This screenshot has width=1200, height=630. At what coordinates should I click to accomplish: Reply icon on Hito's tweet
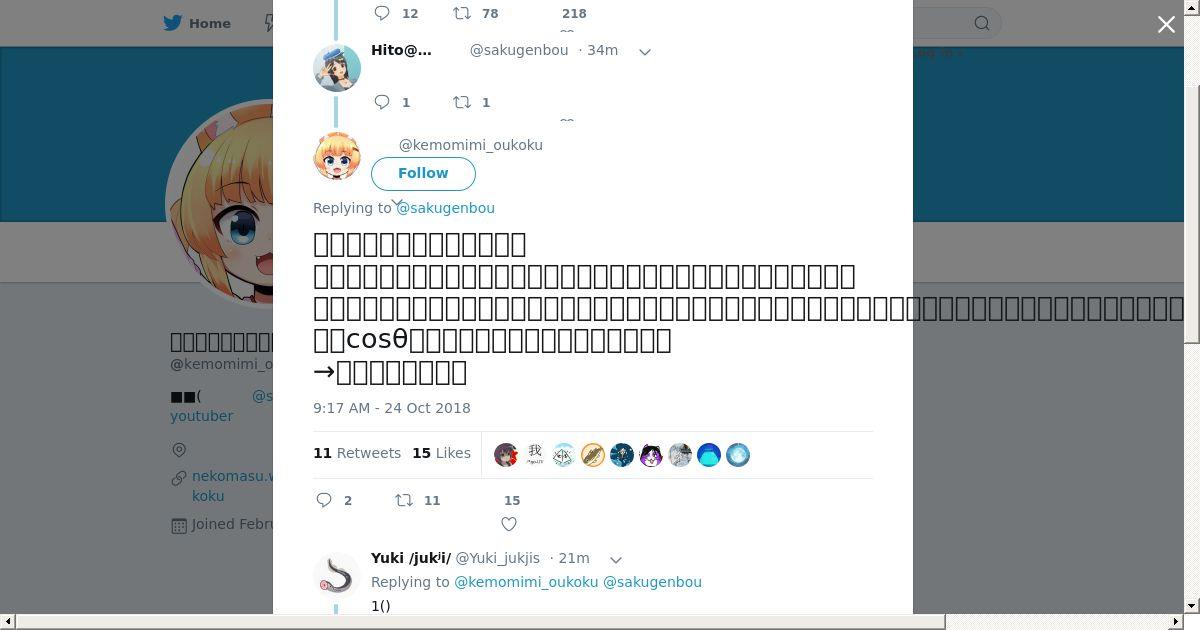tap(382, 102)
